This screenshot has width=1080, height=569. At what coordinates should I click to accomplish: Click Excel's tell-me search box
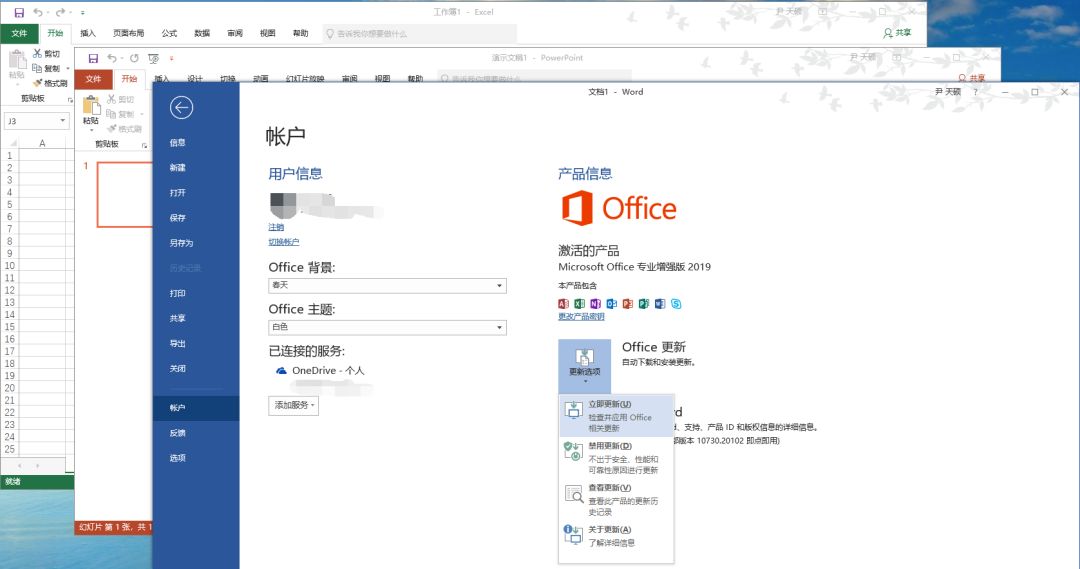[x=419, y=33]
